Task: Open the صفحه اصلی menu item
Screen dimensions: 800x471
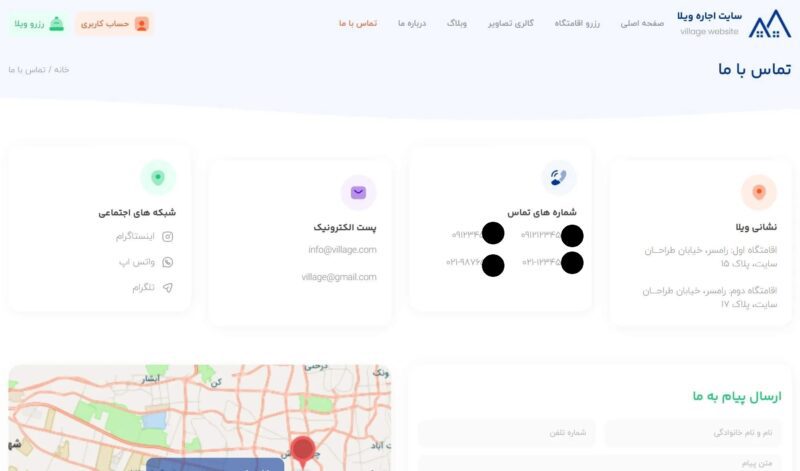Action: (642, 23)
